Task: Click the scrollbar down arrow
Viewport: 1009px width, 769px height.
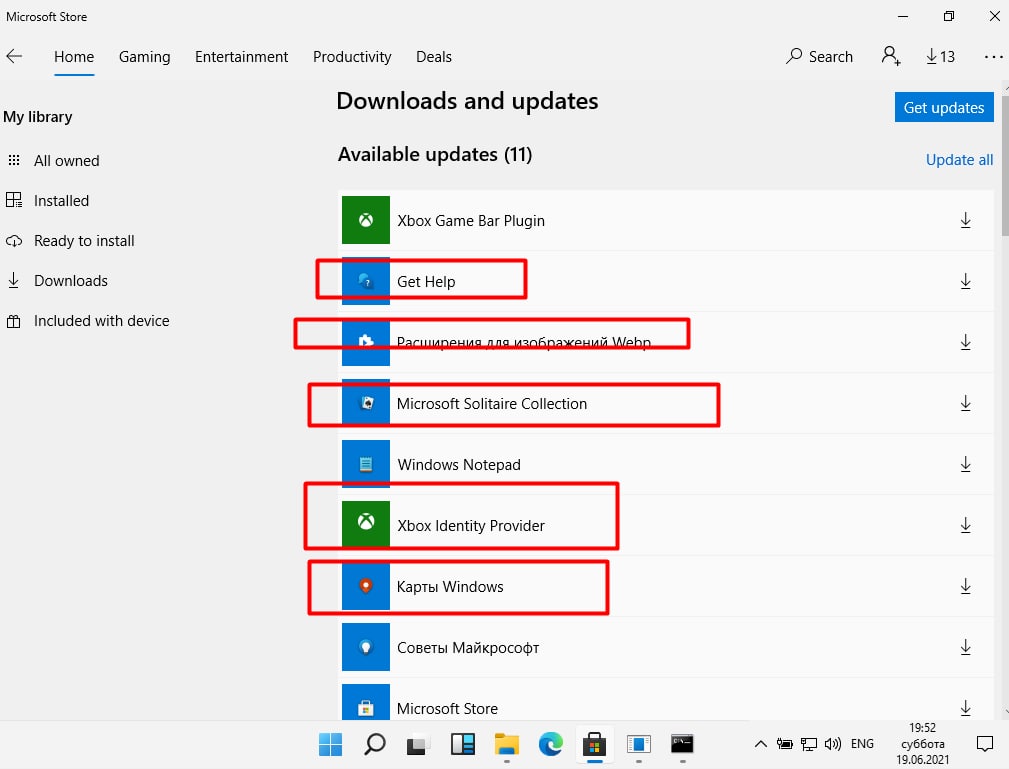Action: click(1005, 713)
